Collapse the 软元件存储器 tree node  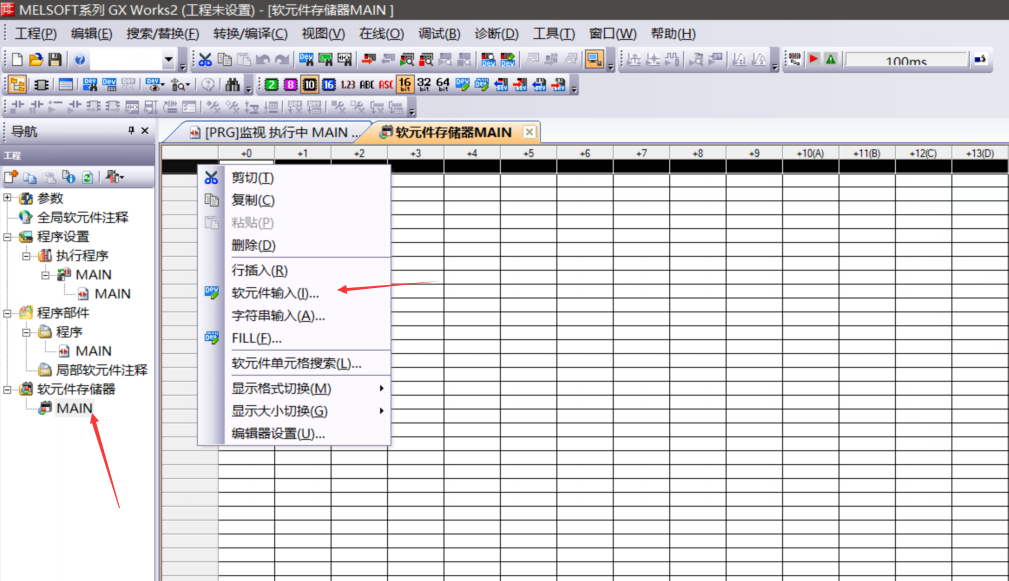8,389
